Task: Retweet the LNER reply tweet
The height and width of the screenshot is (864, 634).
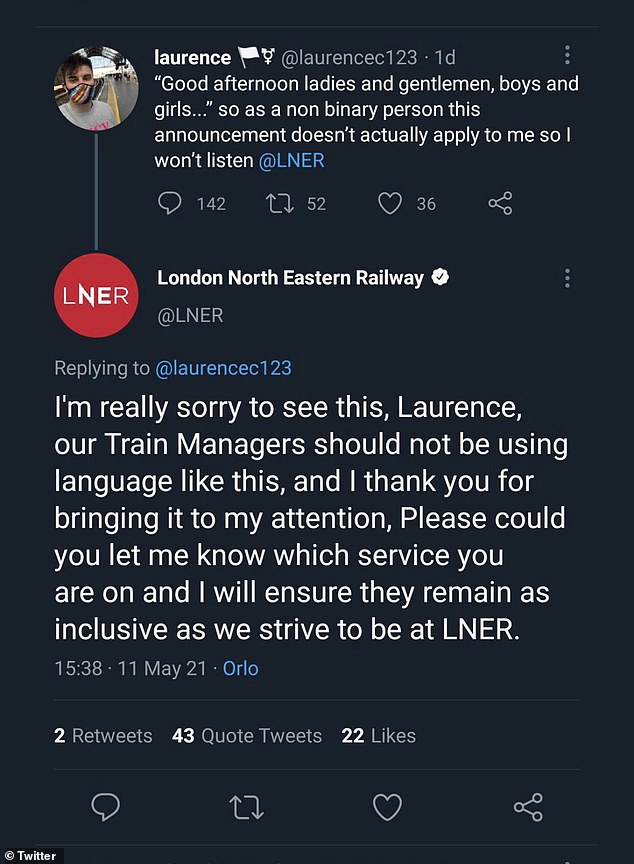Action: point(247,807)
